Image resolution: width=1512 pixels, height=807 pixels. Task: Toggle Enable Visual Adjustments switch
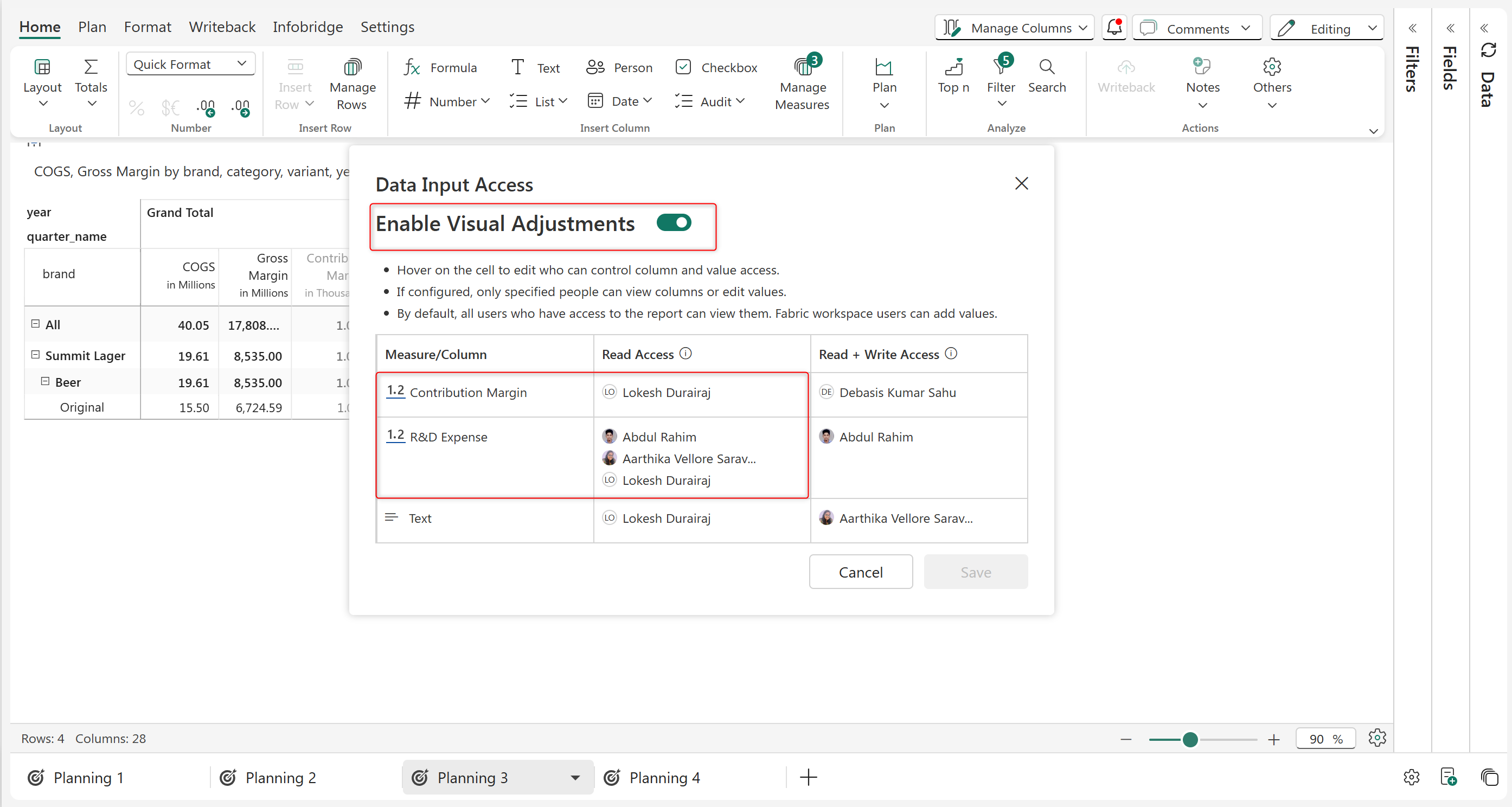coord(674,223)
